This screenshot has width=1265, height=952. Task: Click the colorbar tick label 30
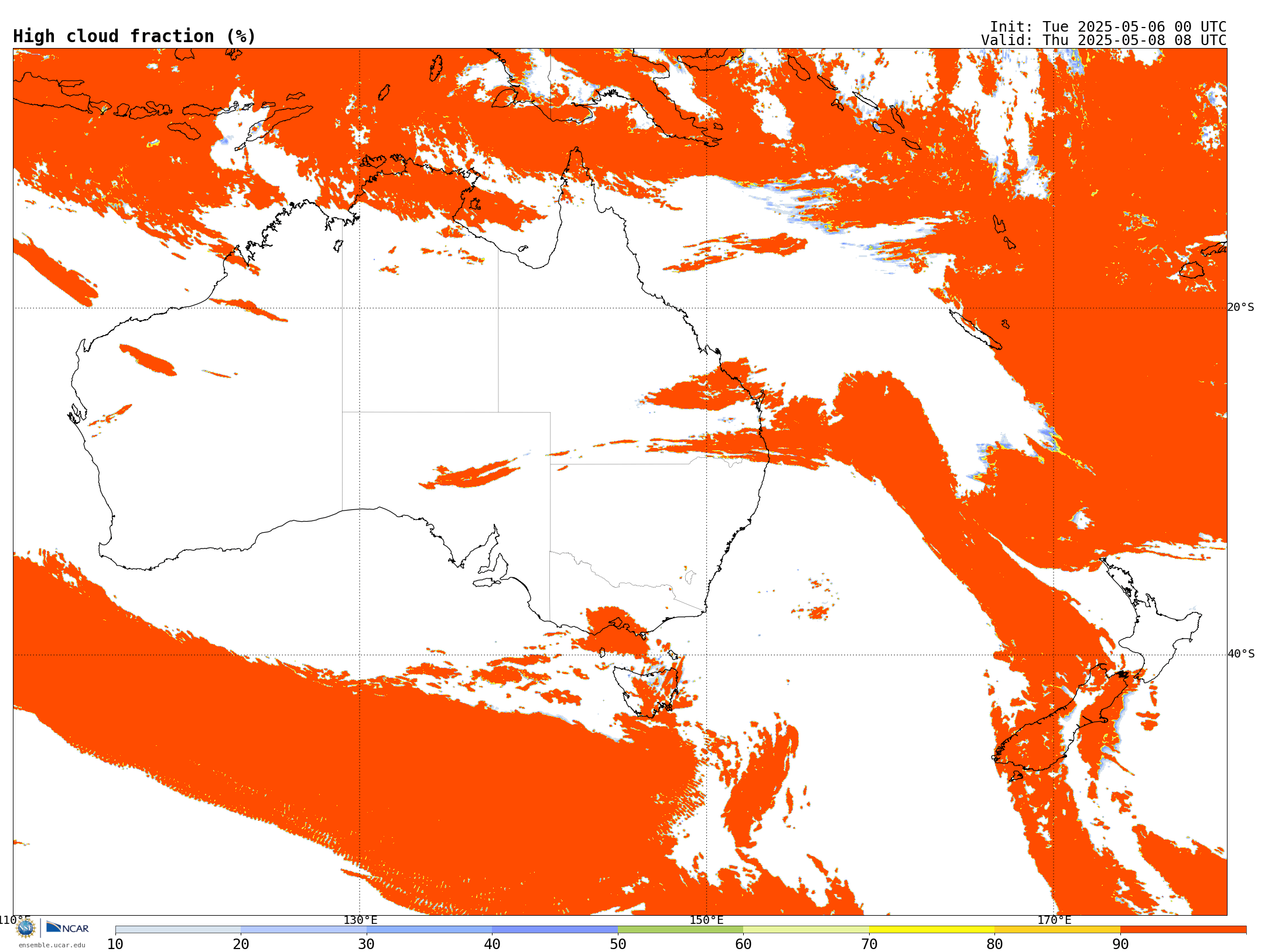point(367,944)
